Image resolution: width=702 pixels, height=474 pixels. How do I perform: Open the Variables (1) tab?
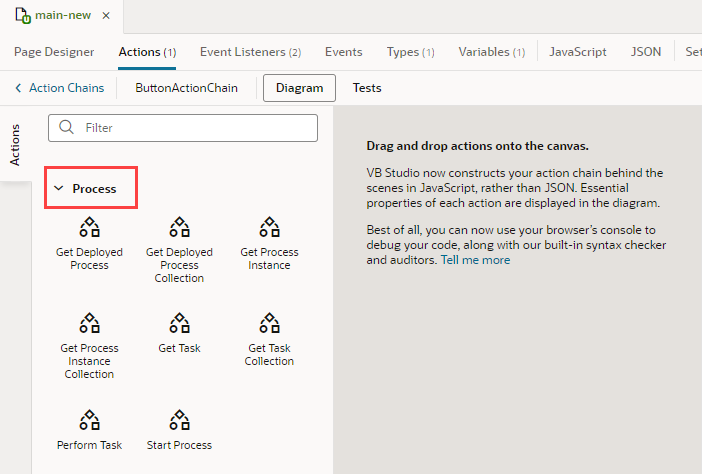pyautogui.click(x=492, y=52)
